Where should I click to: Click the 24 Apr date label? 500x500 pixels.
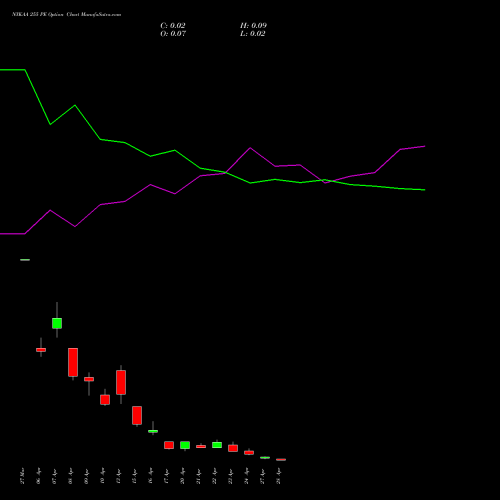coord(246,476)
